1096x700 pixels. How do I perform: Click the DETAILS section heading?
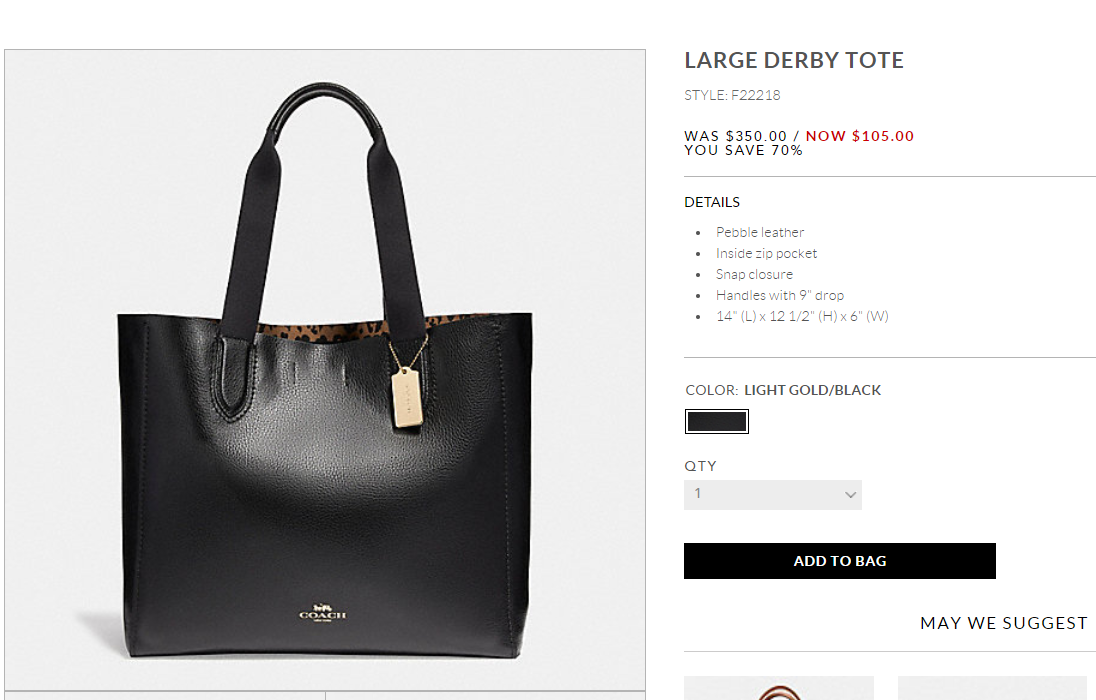tap(712, 202)
